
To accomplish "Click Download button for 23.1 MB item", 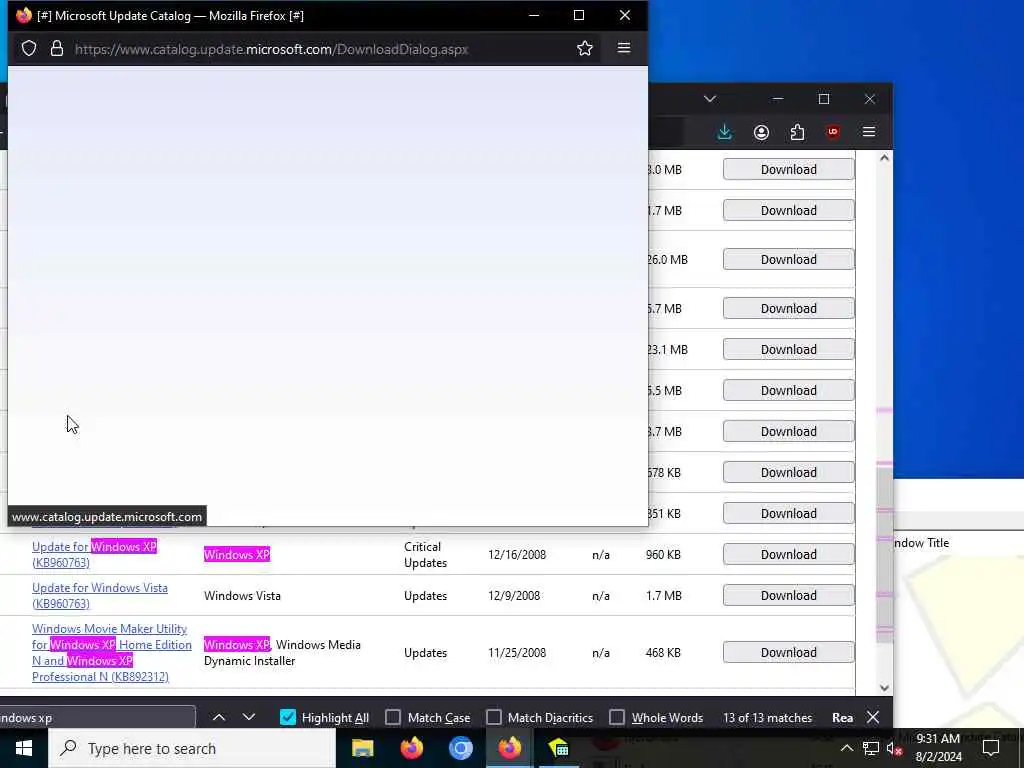I will tap(788, 349).
